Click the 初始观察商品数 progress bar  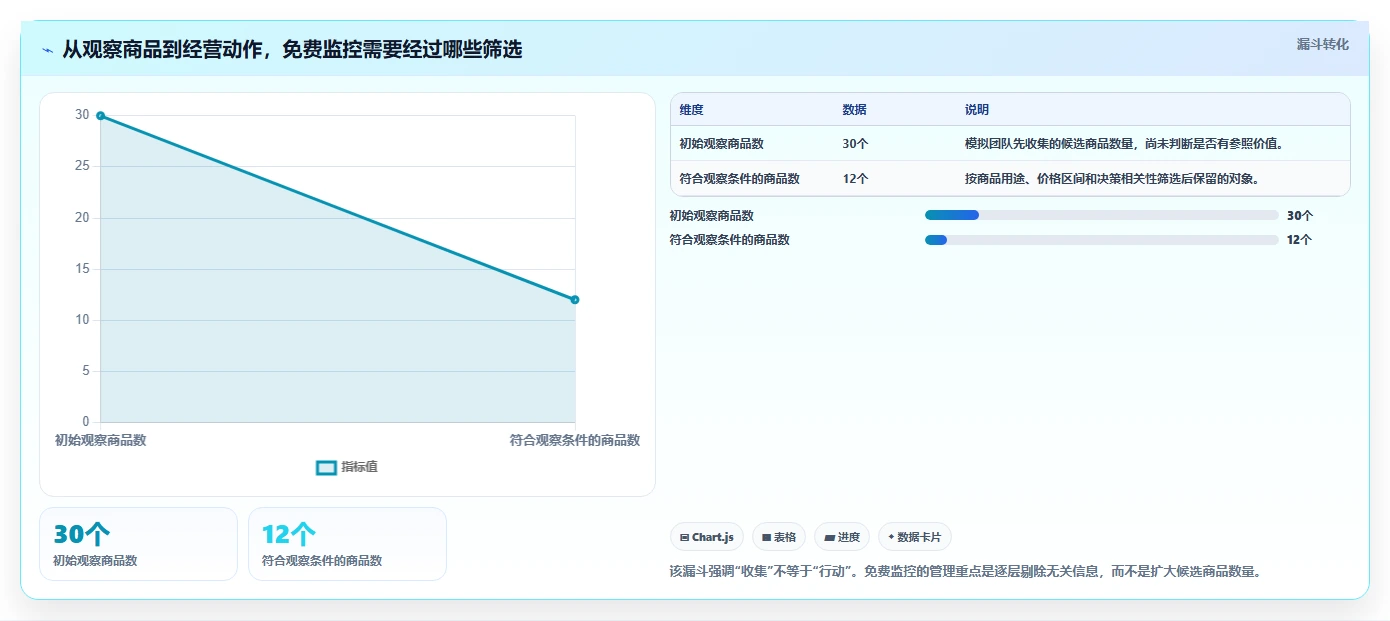coord(1102,215)
